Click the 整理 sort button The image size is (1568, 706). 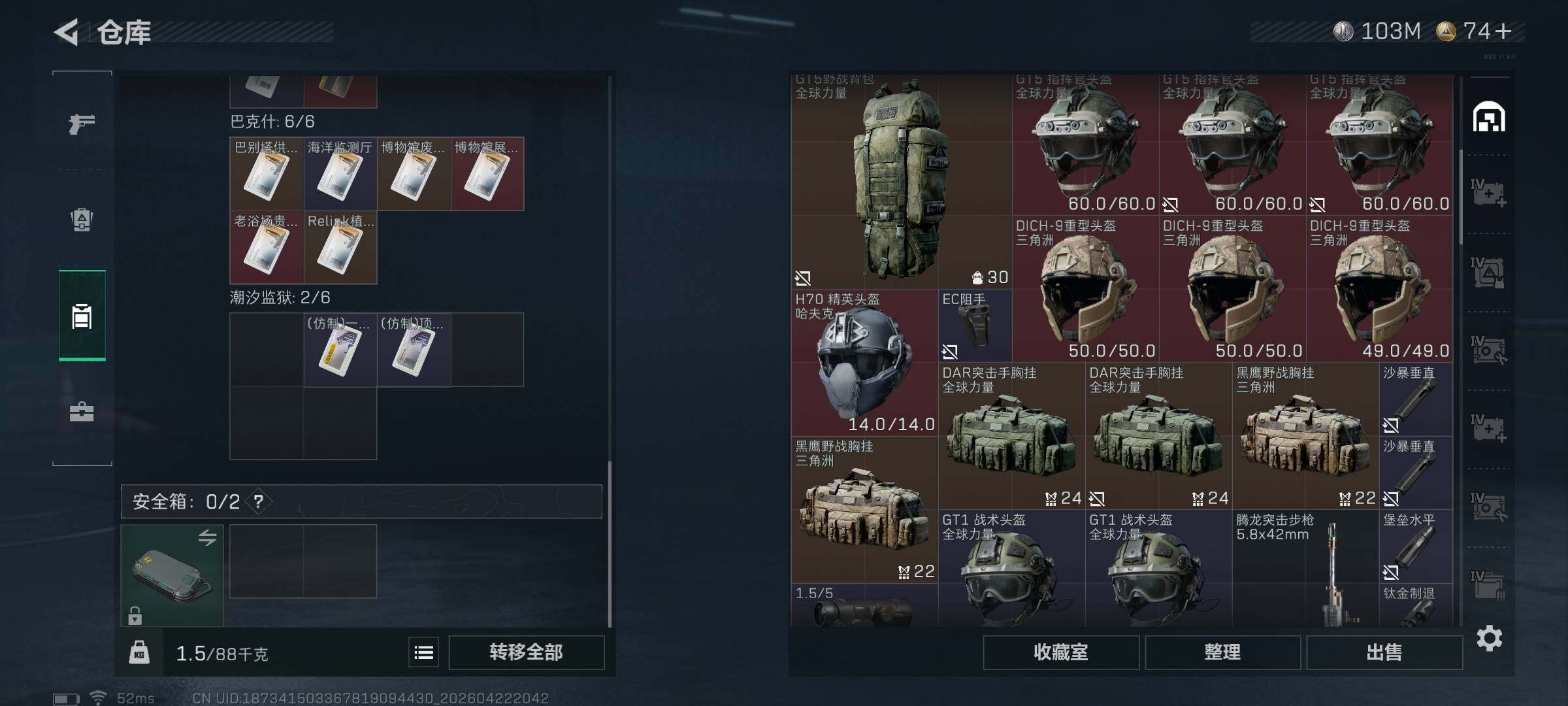tap(1222, 652)
